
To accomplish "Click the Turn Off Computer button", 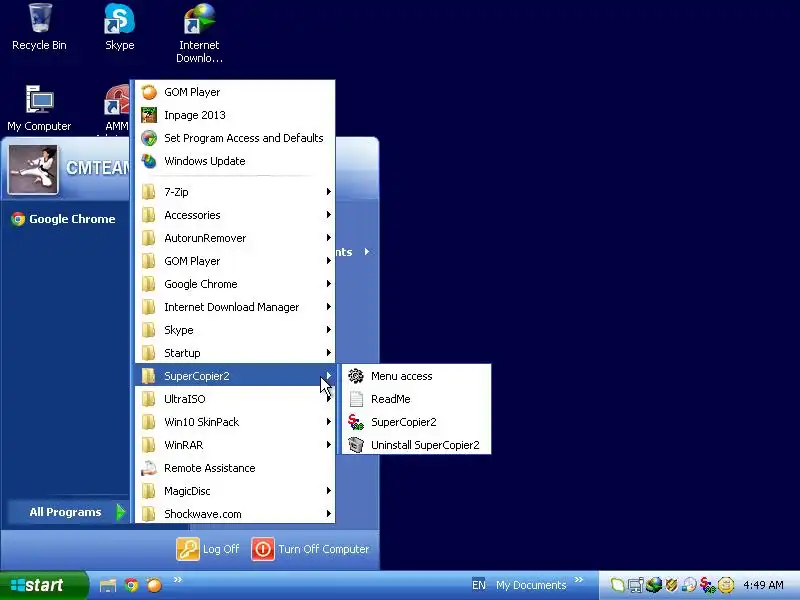I will click(x=310, y=549).
